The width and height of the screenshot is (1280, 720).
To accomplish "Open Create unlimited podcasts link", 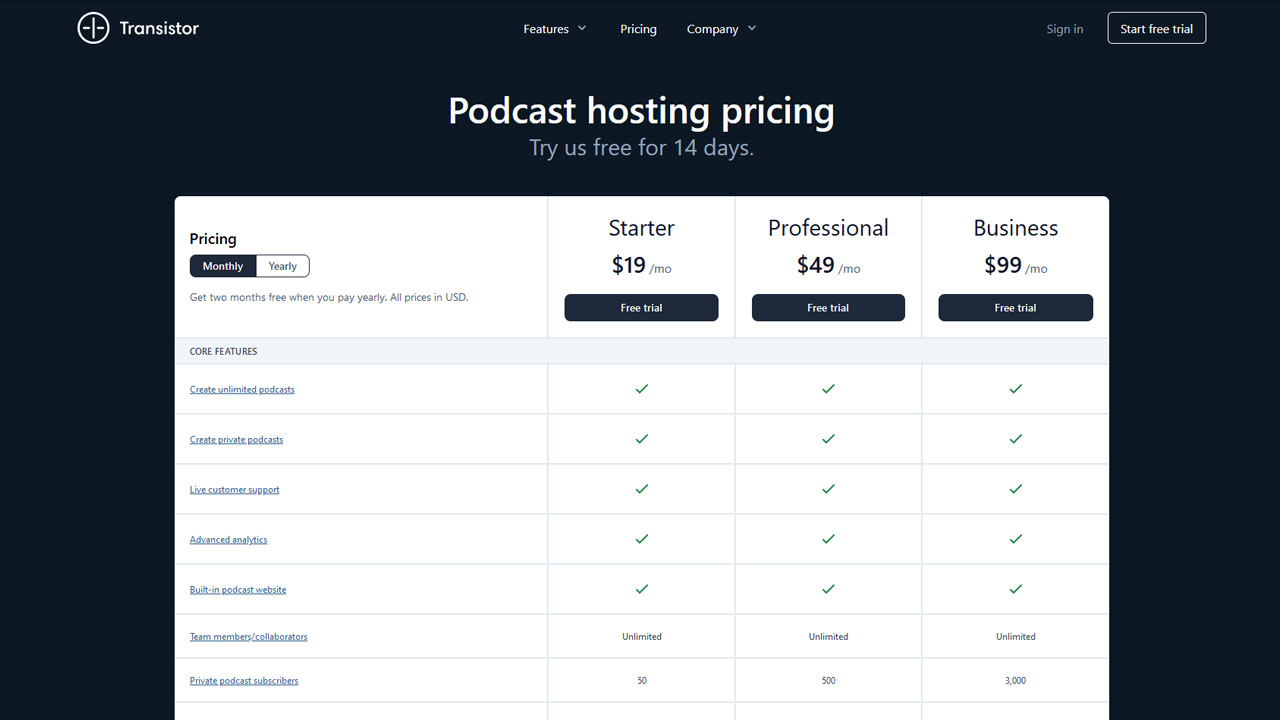I will coord(242,389).
